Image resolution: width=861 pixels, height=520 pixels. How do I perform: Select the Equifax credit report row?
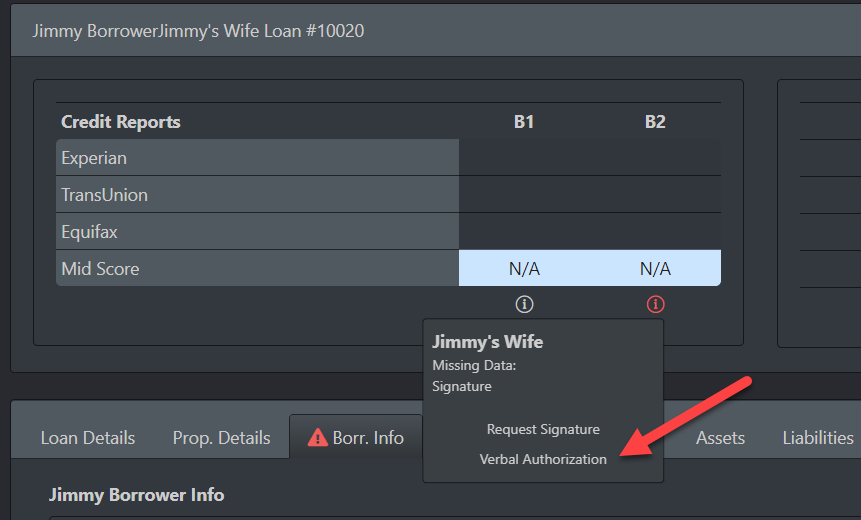(x=89, y=232)
